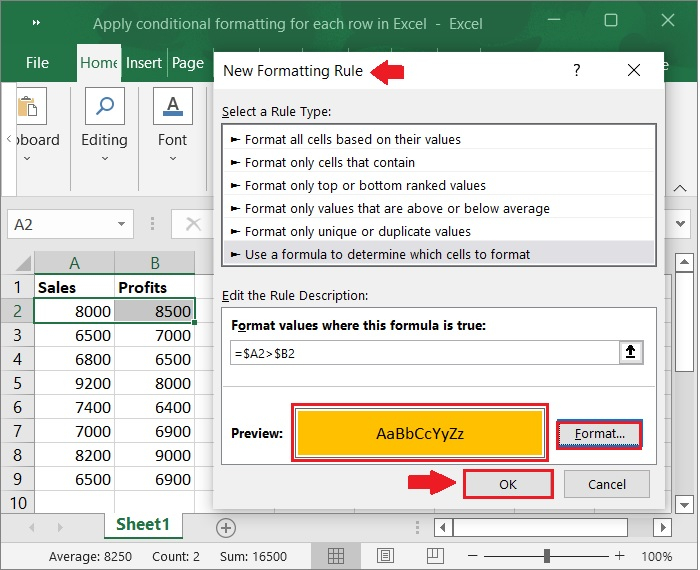Click cell A6 with value 7400
This screenshot has height=570, width=700.
[x=75, y=407]
